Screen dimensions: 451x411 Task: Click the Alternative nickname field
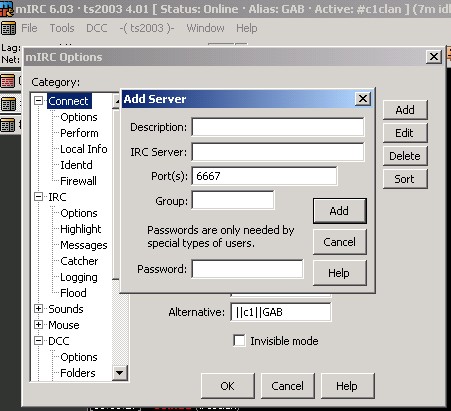coord(281,312)
